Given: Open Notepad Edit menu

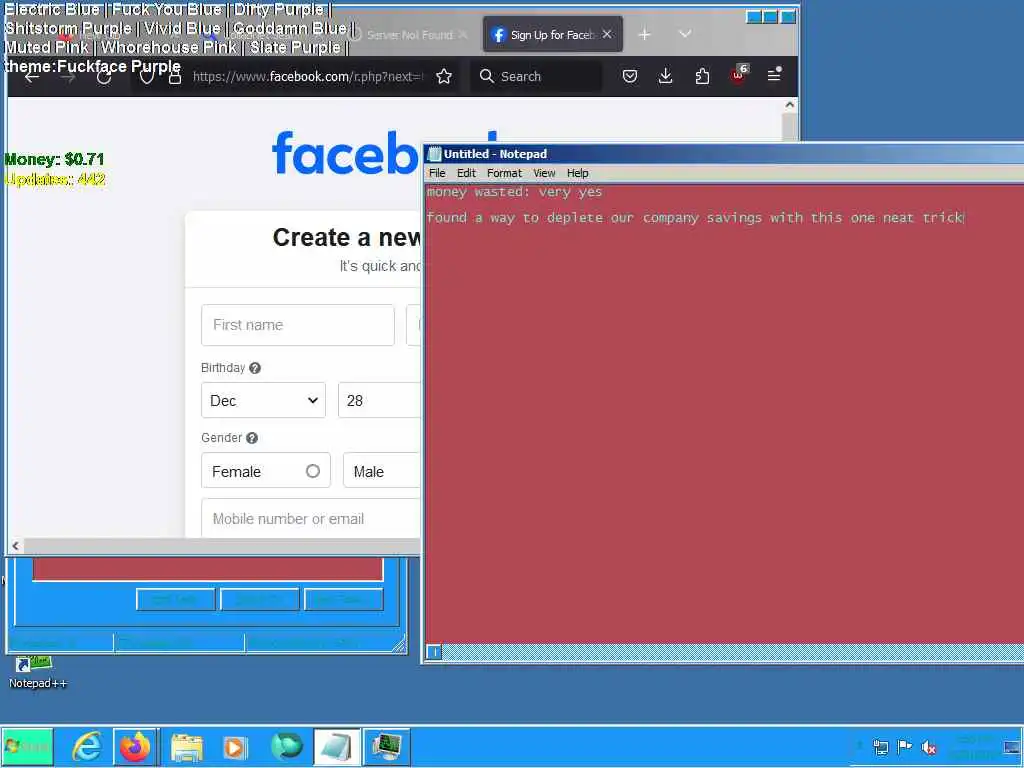Looking at the screenshot, I should click(466, 173).
